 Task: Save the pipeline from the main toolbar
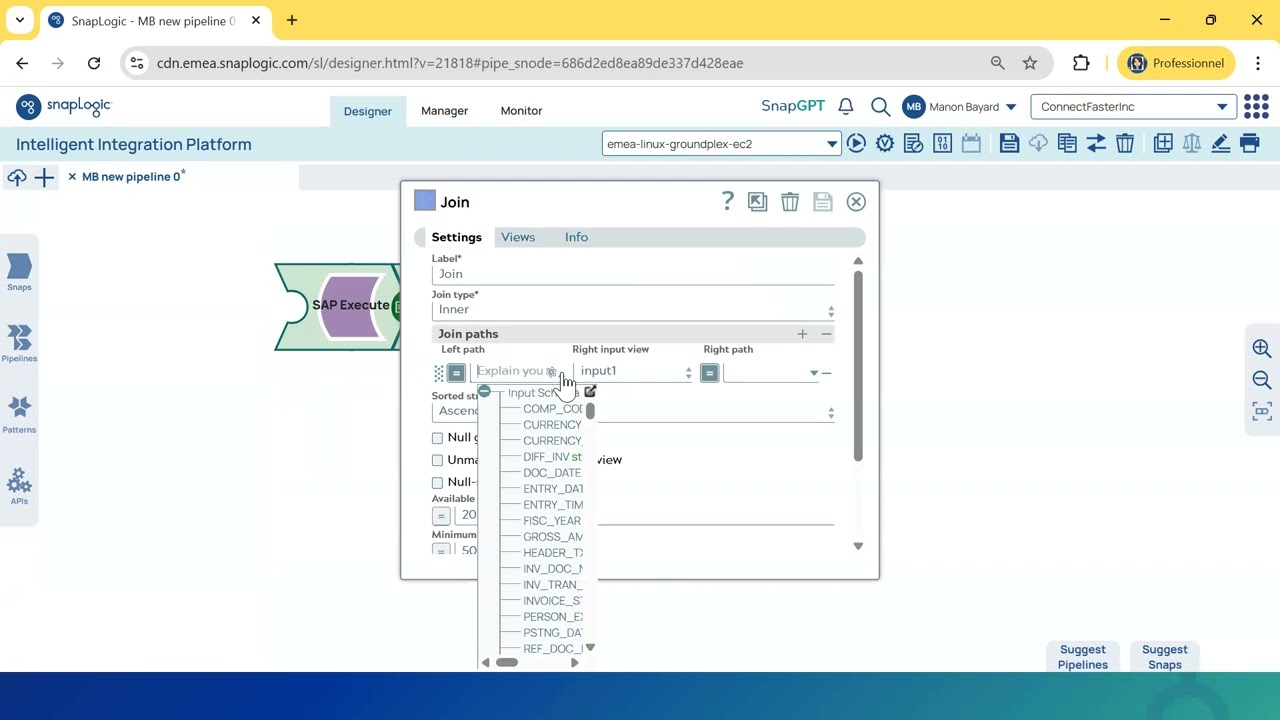coord(1009,144)
